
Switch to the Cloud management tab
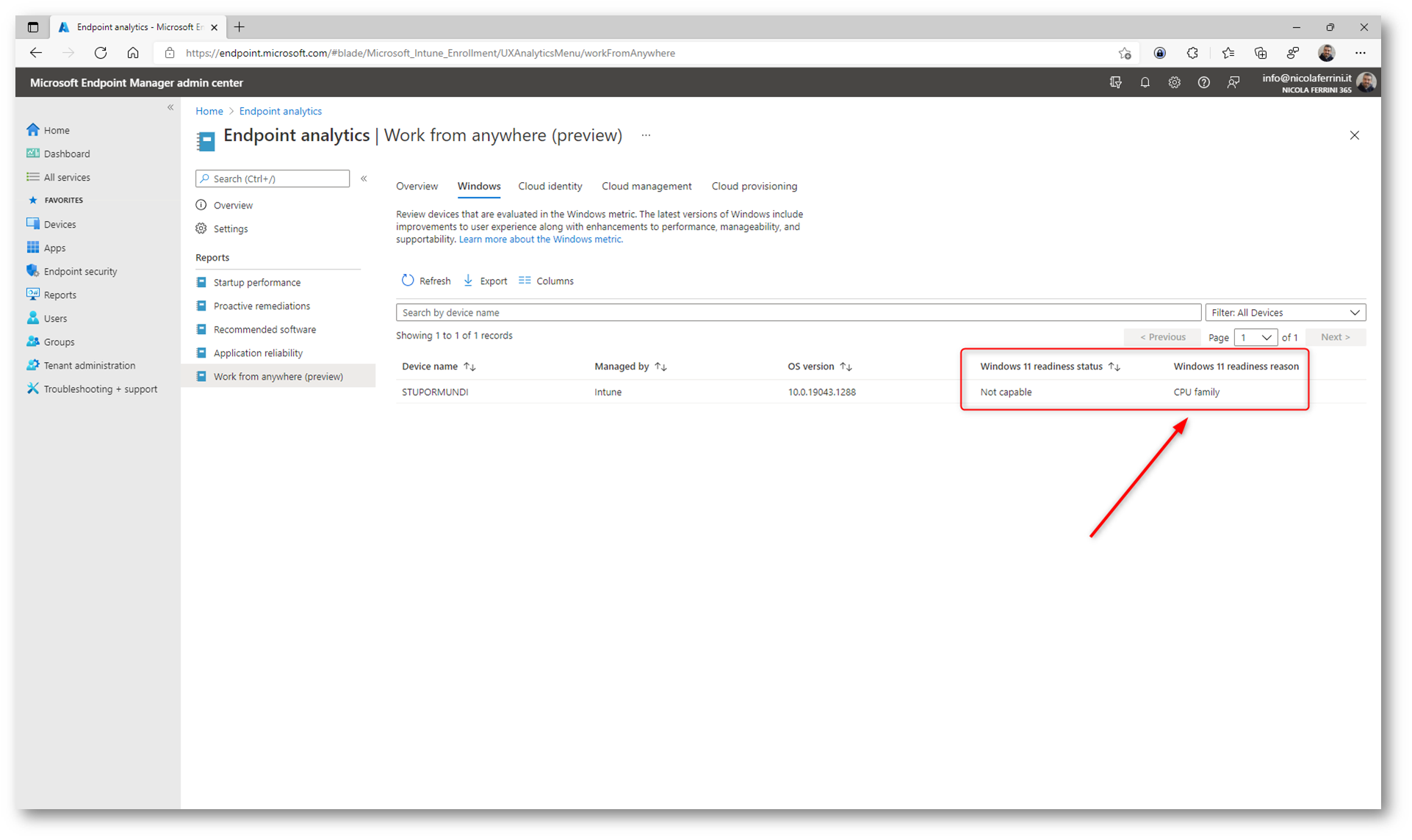(x=646, y=187)
